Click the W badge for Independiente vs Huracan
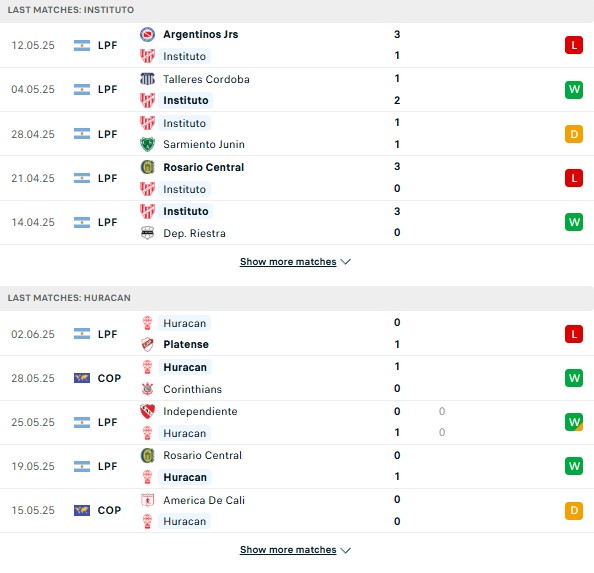594x573 pixels. [x=574, y=422]
